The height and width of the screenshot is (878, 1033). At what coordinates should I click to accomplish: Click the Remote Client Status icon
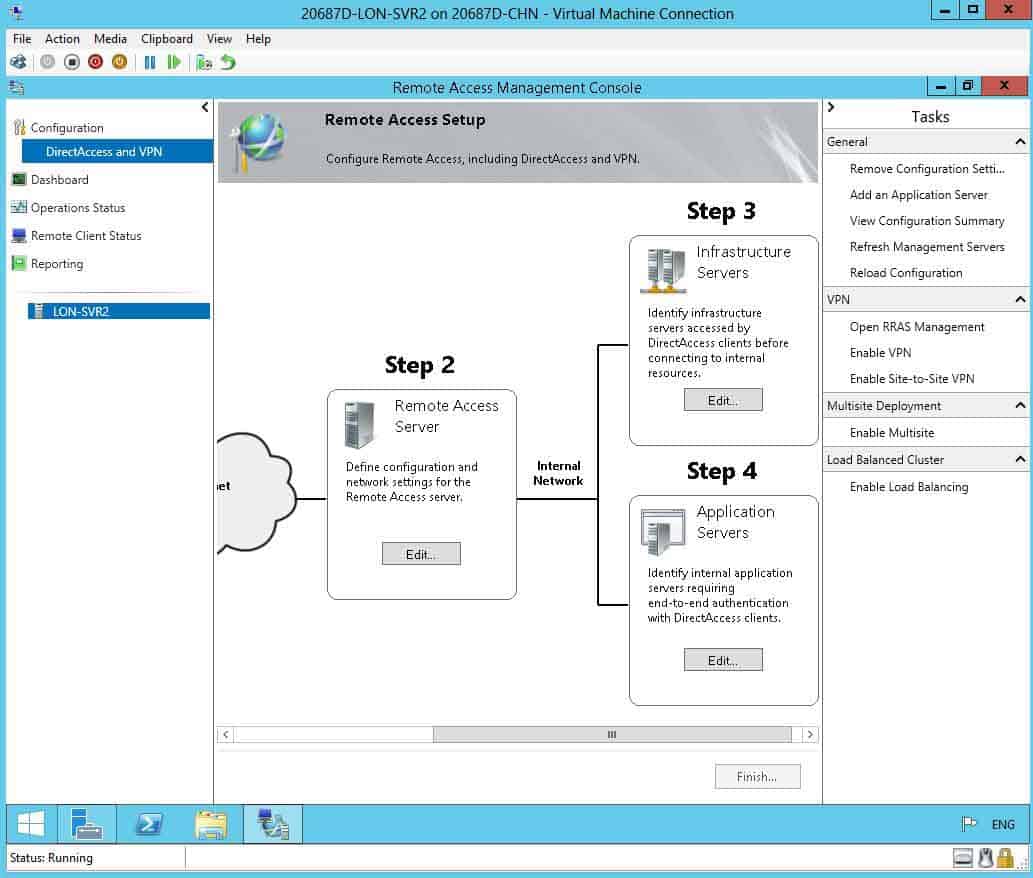19,235
